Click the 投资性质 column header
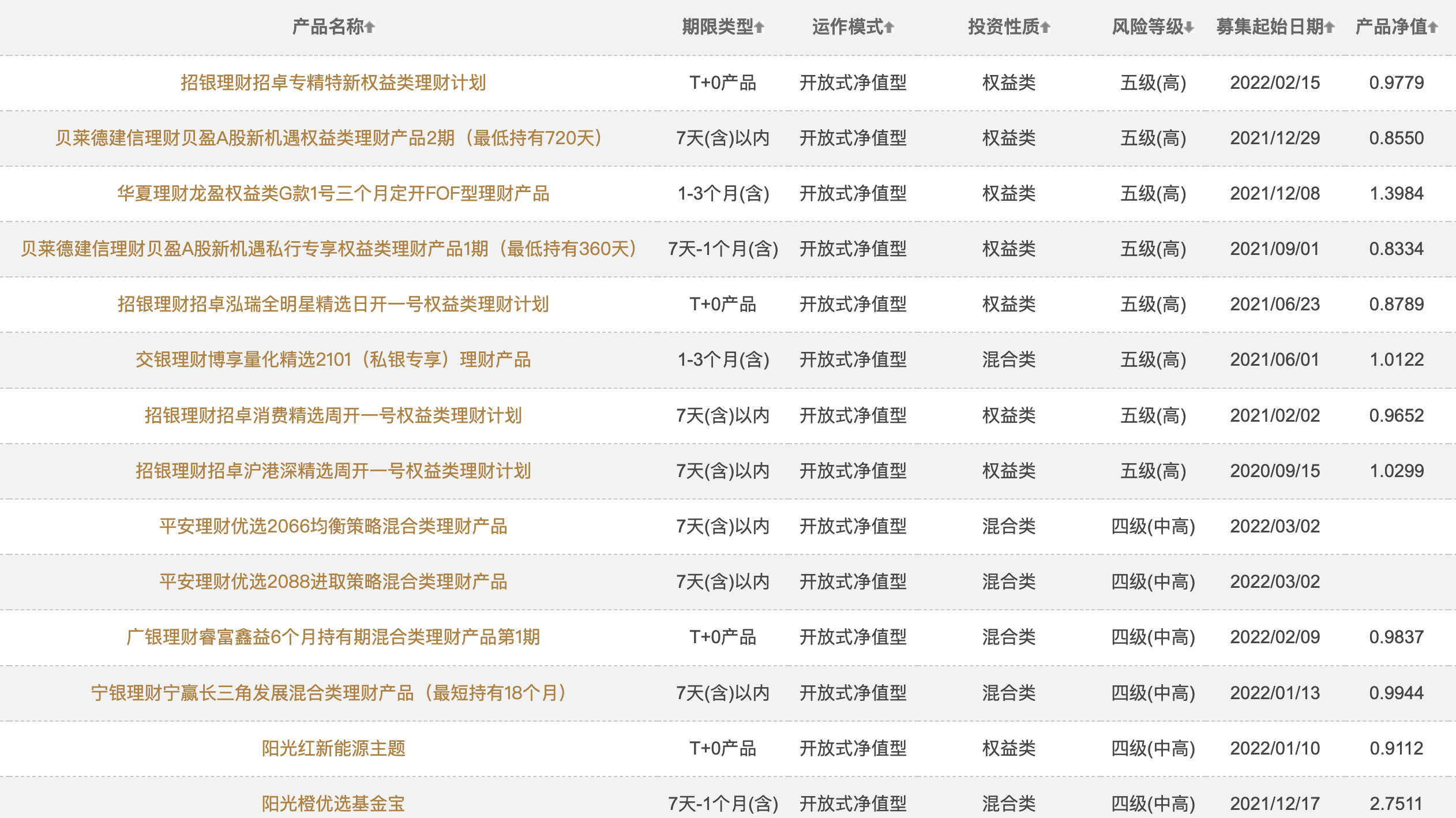The height and width of the screenshot is (818, 1456). click(1004, 27)
